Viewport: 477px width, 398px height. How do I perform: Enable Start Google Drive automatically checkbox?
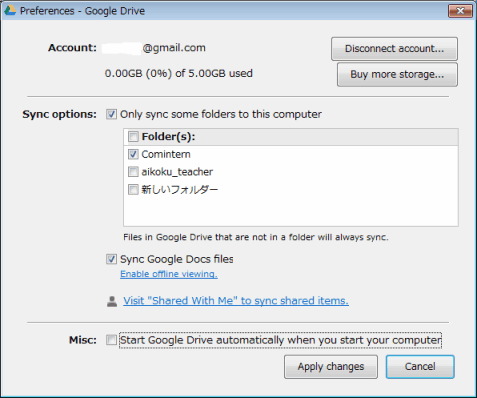(111, 340)
